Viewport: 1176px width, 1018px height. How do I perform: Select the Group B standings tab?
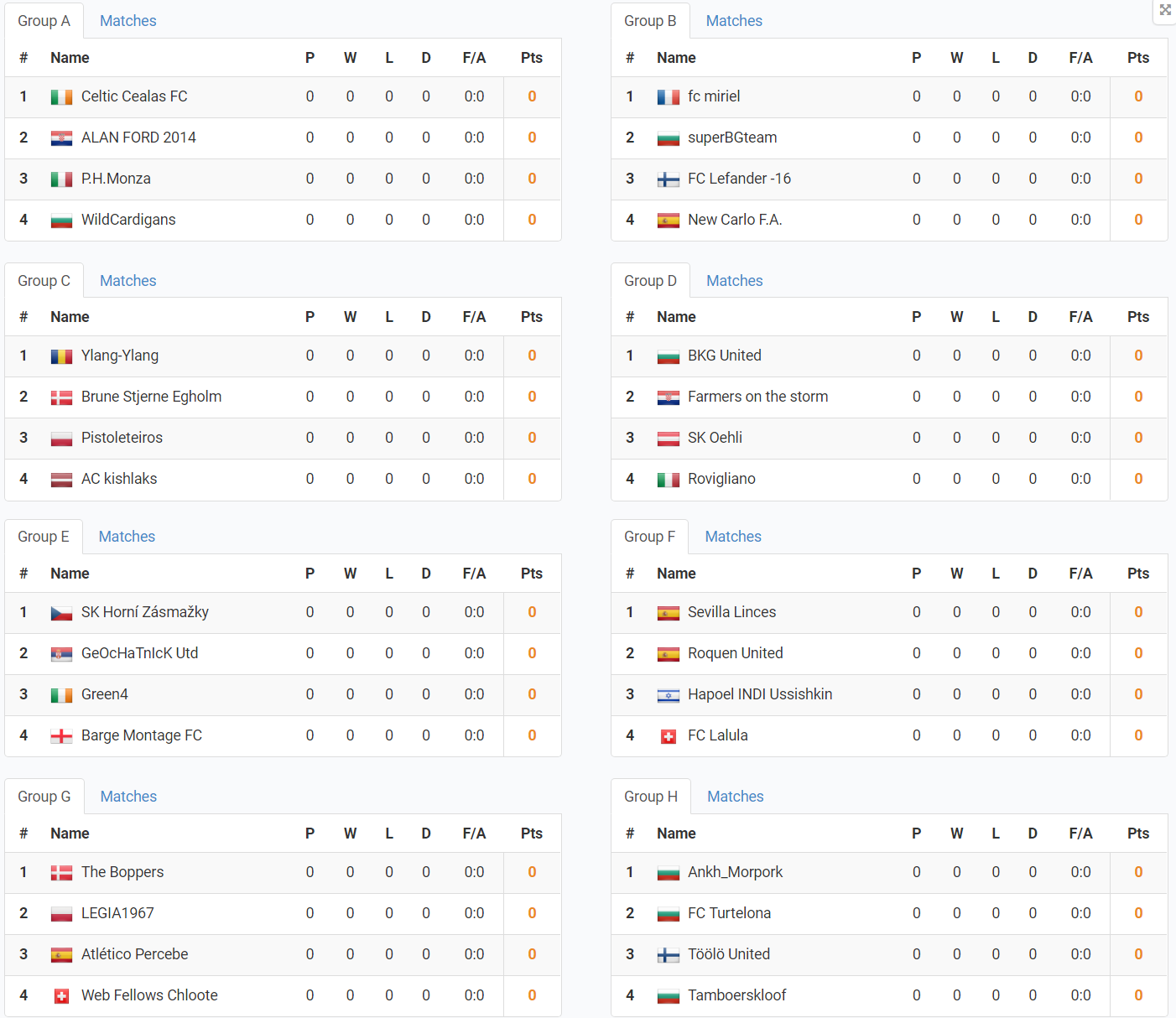pyautogui.click(x=650, y=21)
